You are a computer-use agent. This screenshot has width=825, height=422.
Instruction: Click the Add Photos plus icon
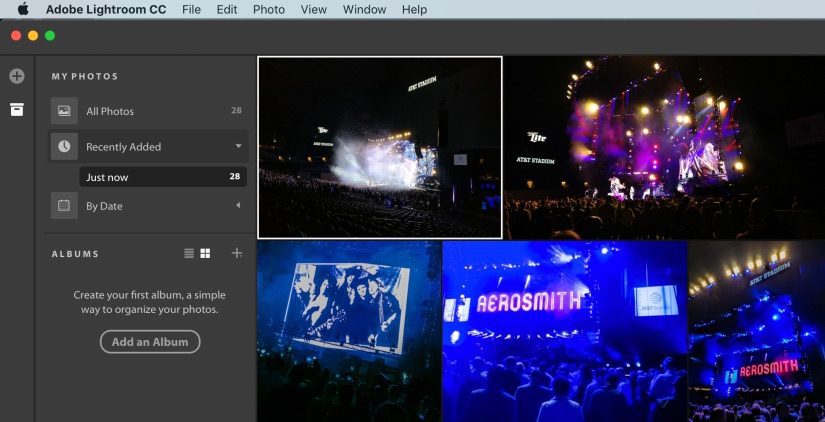17,76
